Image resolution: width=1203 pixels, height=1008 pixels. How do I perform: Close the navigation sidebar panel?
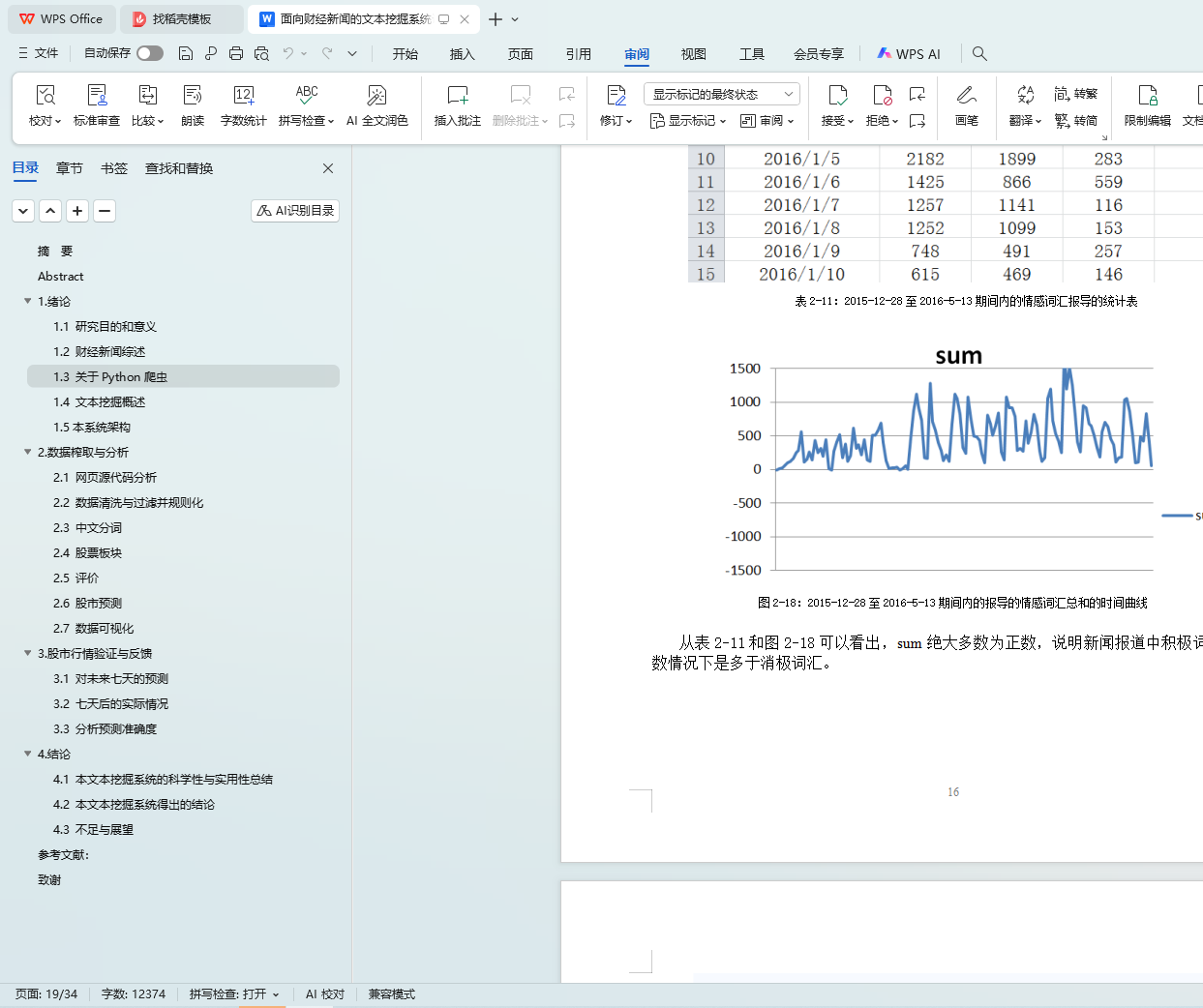(328, 168)
